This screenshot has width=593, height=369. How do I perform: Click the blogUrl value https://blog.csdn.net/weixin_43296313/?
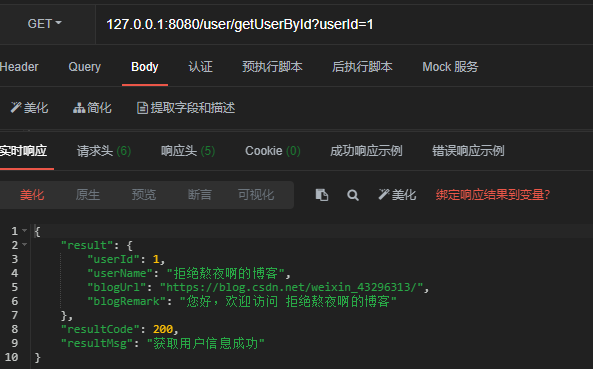(x=291, y=287)
